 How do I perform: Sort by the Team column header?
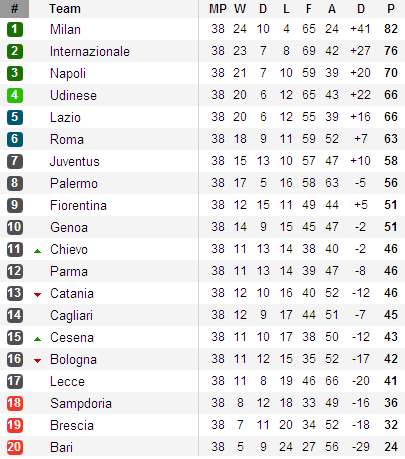pos(65,9)
